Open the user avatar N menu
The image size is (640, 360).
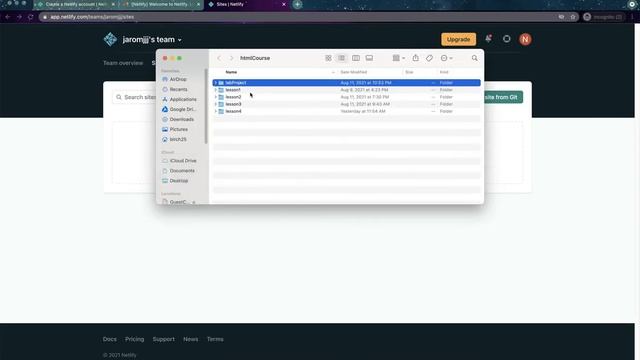(525, 39)
